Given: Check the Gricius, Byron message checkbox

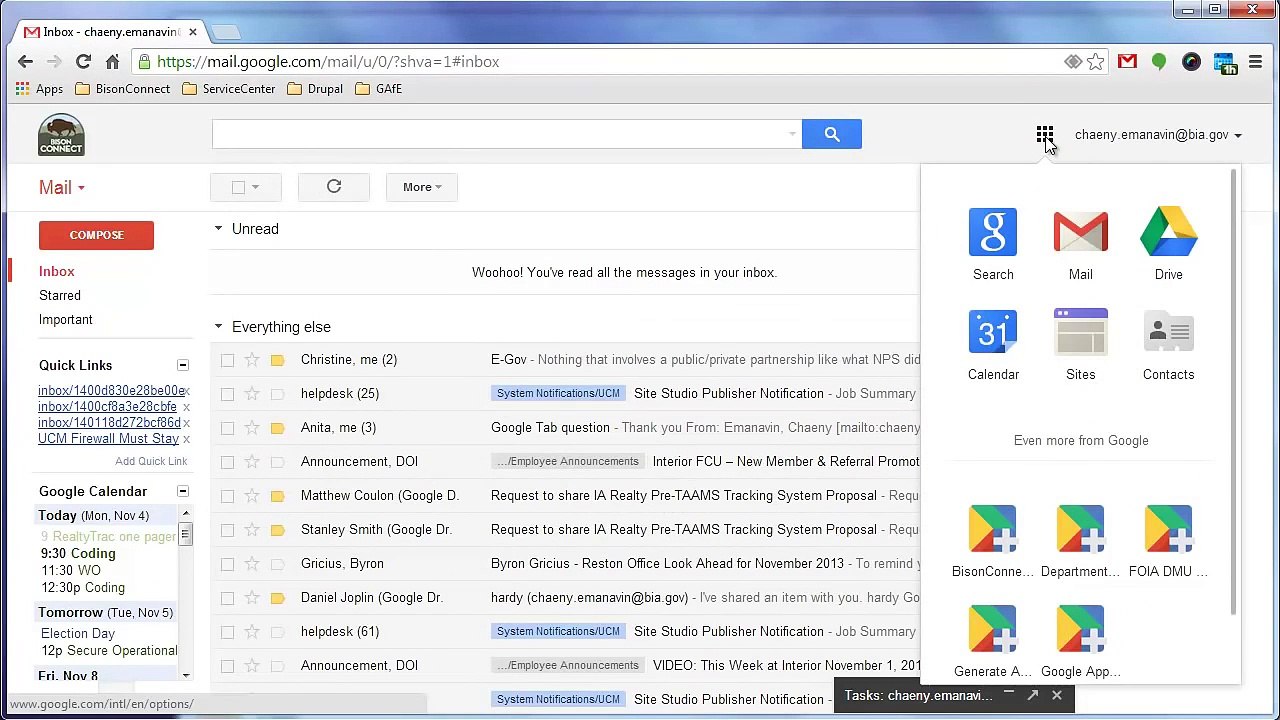Looking at the screenshot, I should tap(227, 564).
